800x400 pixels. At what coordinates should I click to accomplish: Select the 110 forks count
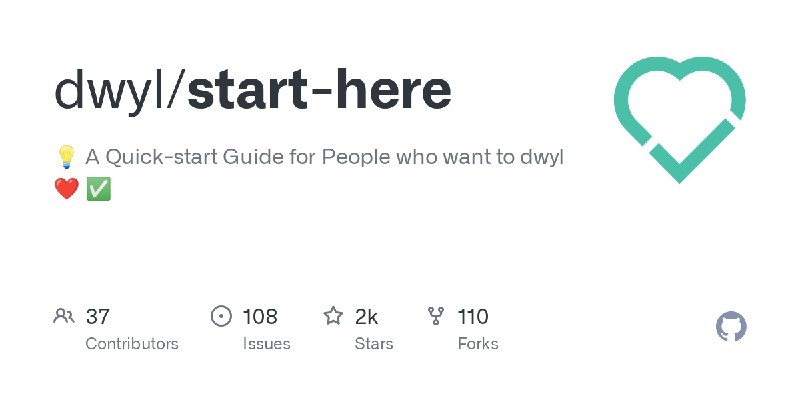click(x=473, y=317)
